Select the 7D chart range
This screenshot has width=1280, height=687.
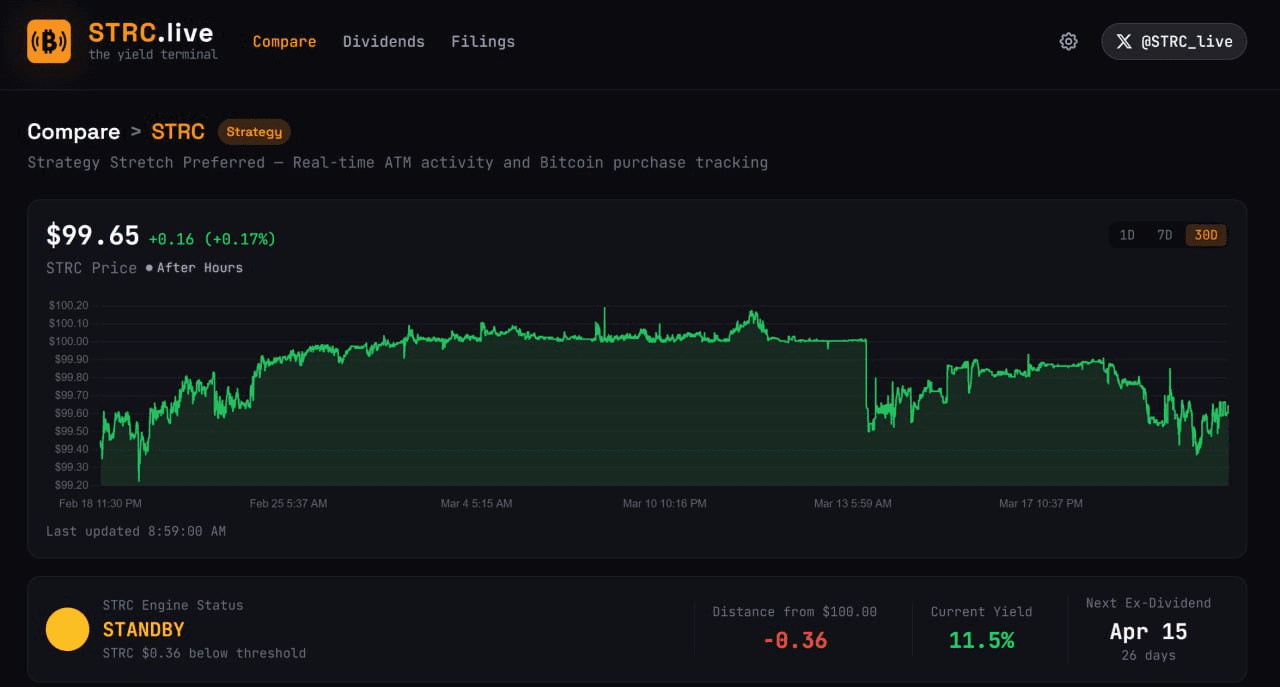(1164, 236)
